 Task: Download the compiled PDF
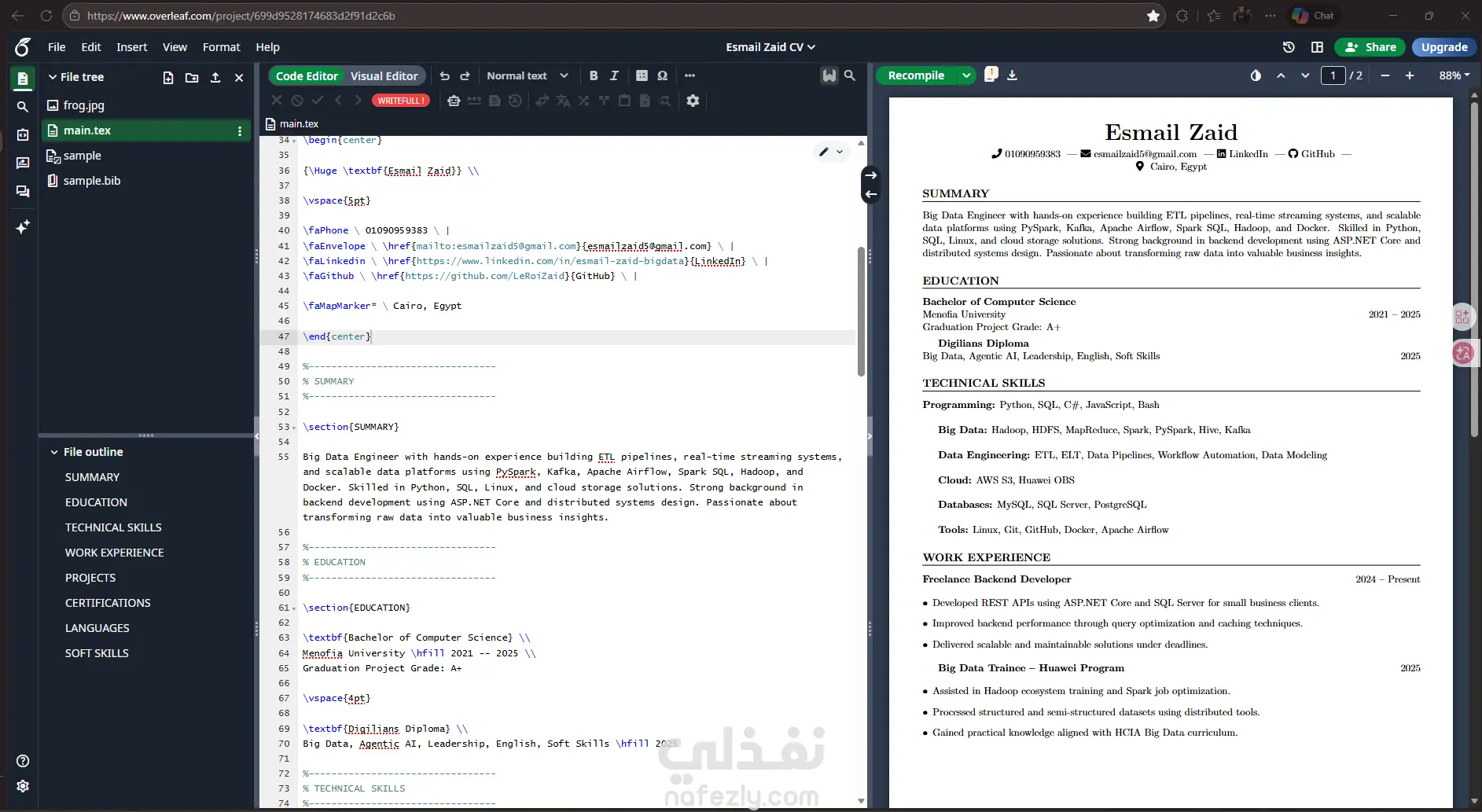(1012, 75)
